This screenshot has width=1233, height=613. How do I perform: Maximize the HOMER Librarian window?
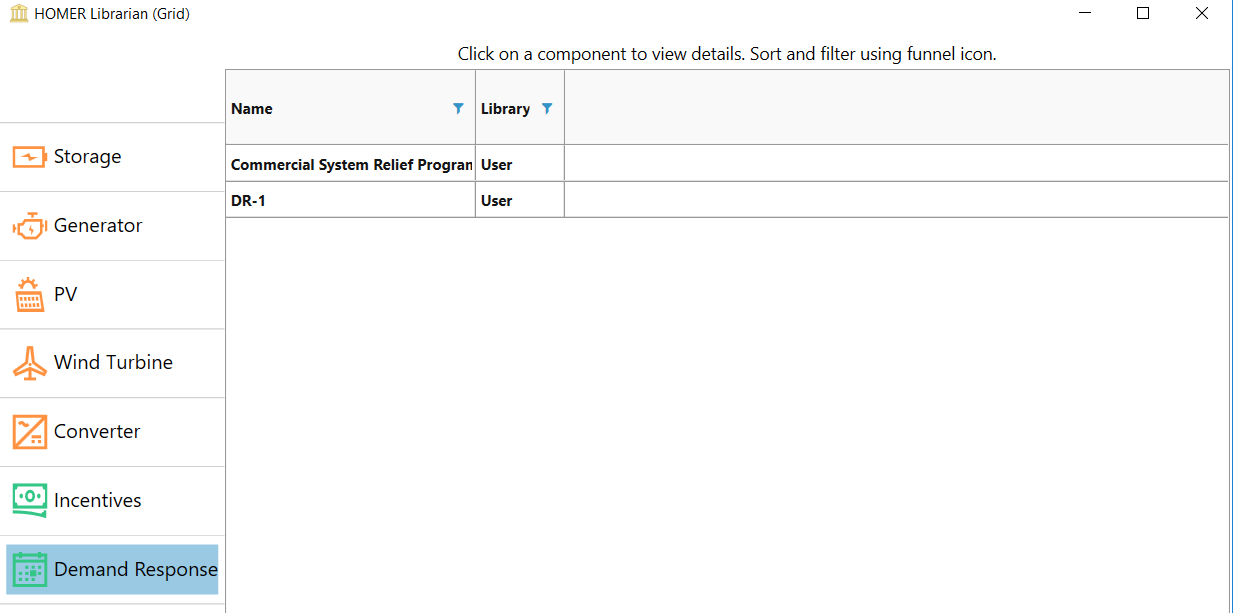tap(1143, 14)
